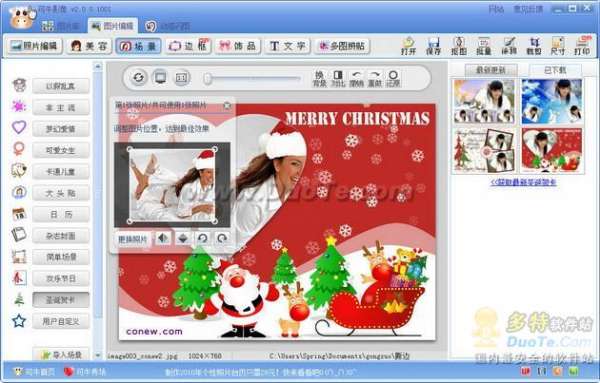Toggle the 对比 compare view
Screen dimensions: 600x383
point(338,78)
